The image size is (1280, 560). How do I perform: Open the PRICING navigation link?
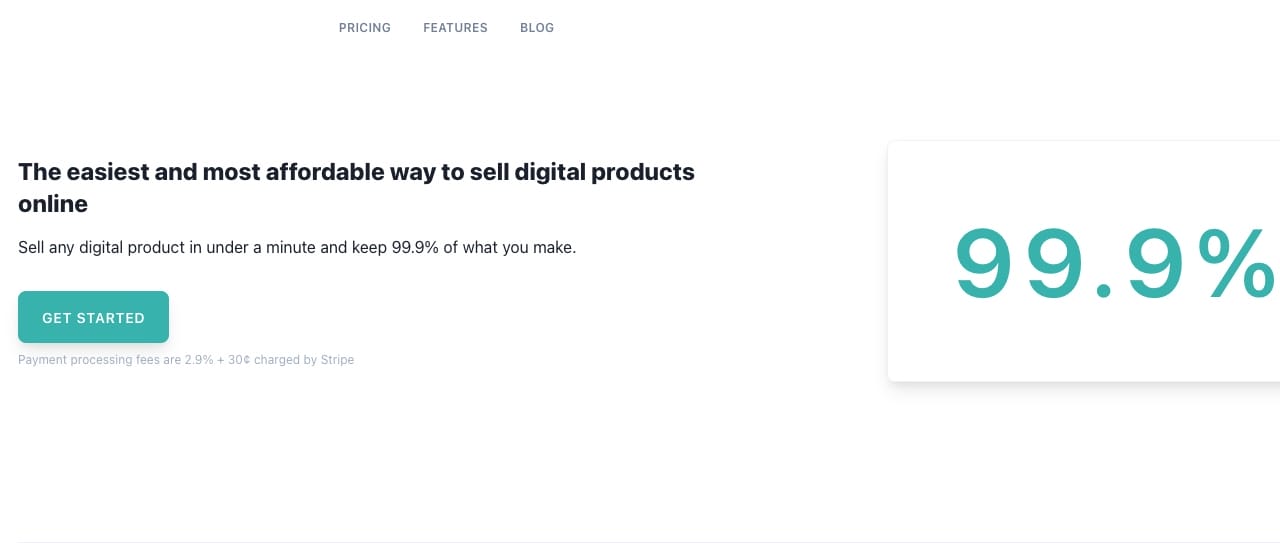tap(365, 28)
